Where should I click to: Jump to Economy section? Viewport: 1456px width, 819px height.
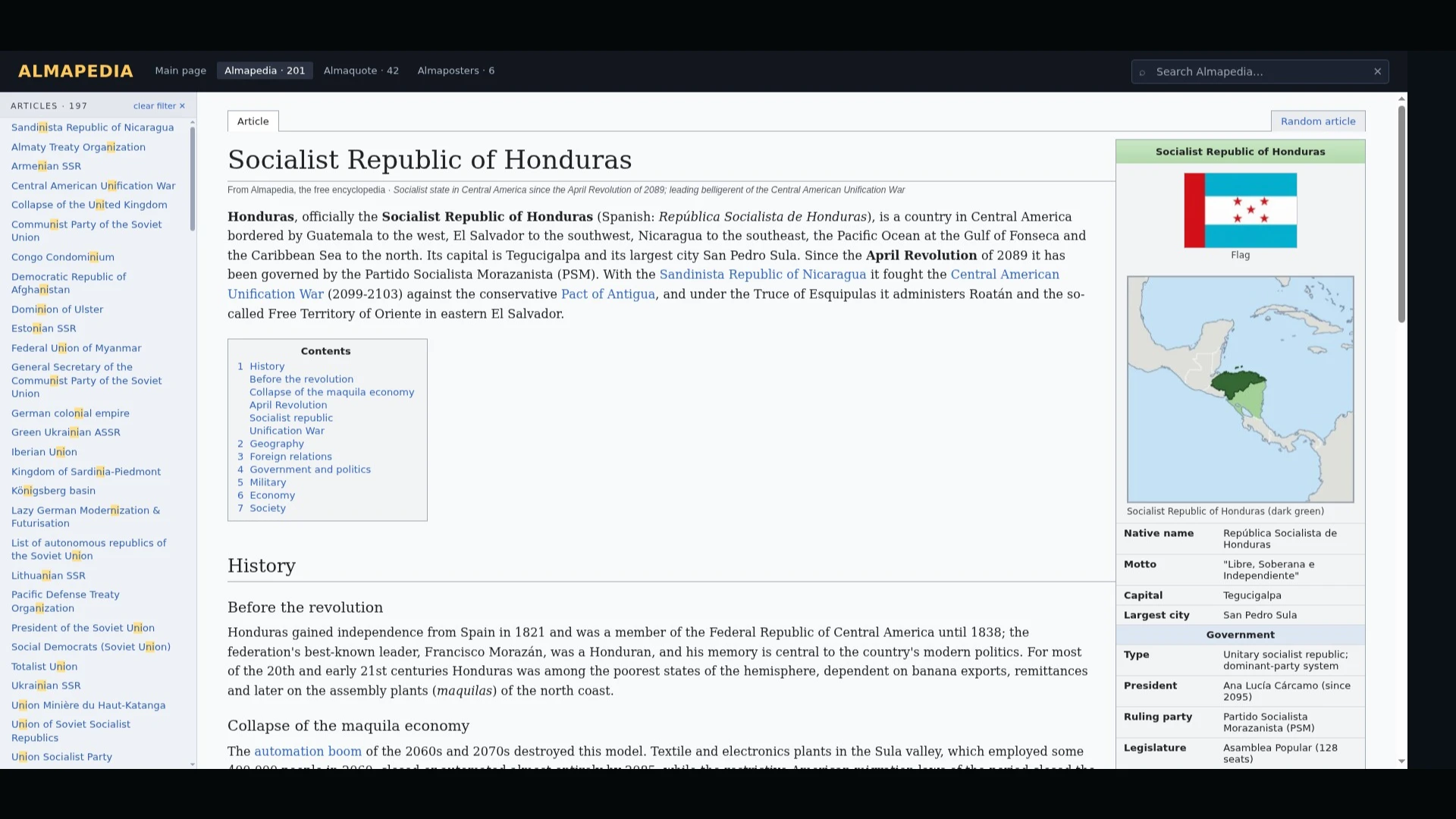[x=272, y=495]
